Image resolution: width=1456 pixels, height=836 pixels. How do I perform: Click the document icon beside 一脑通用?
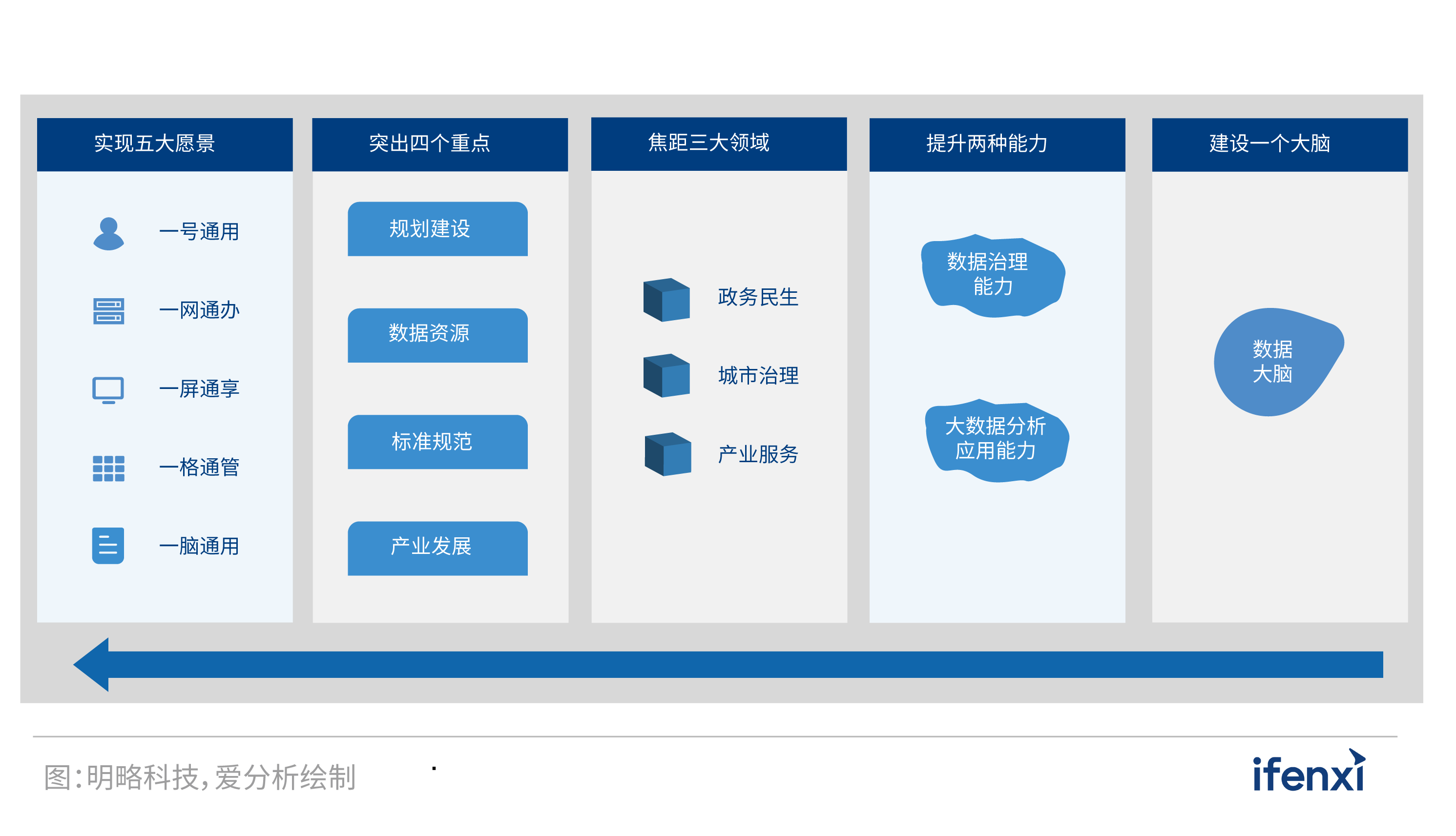(108, 546)
